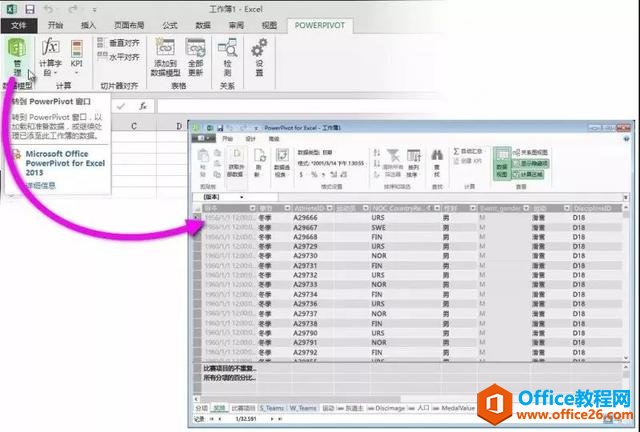Apply currency $ format in PowerPivot ribbon
This screenshot has height=432, width=640.
pyautogui.click(x=301, y=174)
